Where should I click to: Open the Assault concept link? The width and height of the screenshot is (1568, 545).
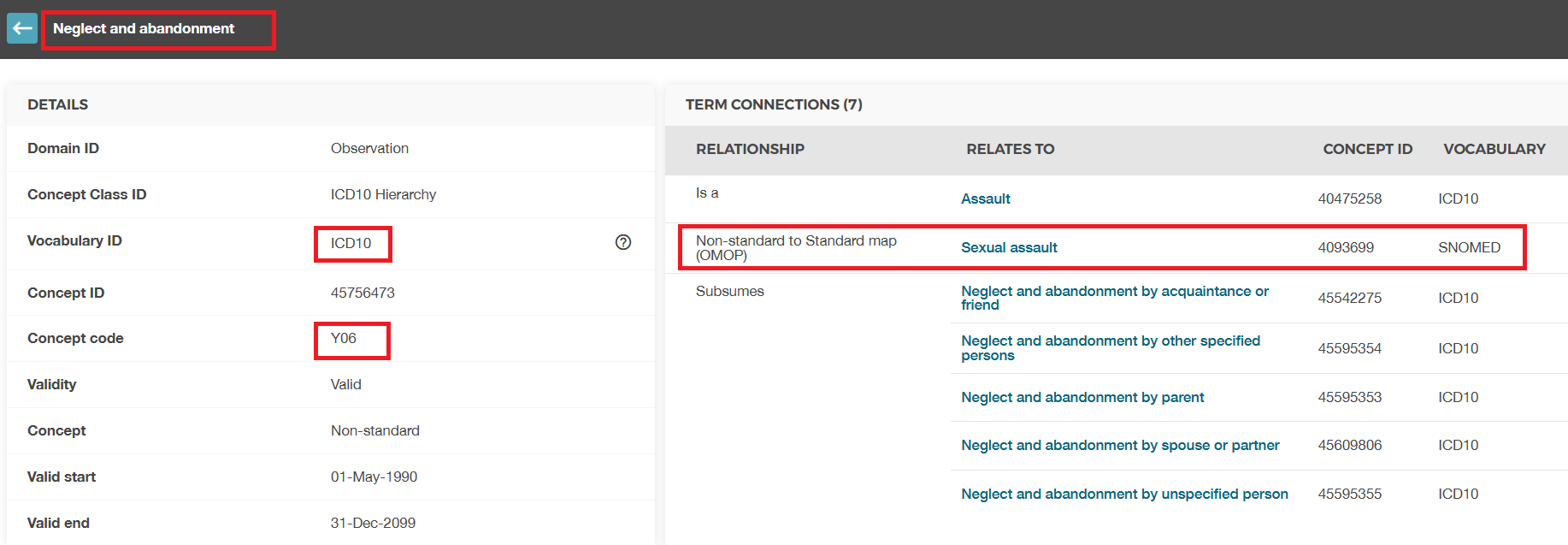(x=985, y=198)
